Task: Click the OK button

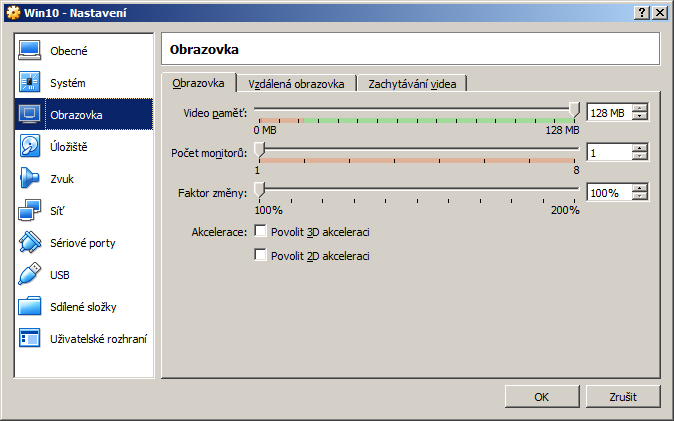Action: click(541, 396)
